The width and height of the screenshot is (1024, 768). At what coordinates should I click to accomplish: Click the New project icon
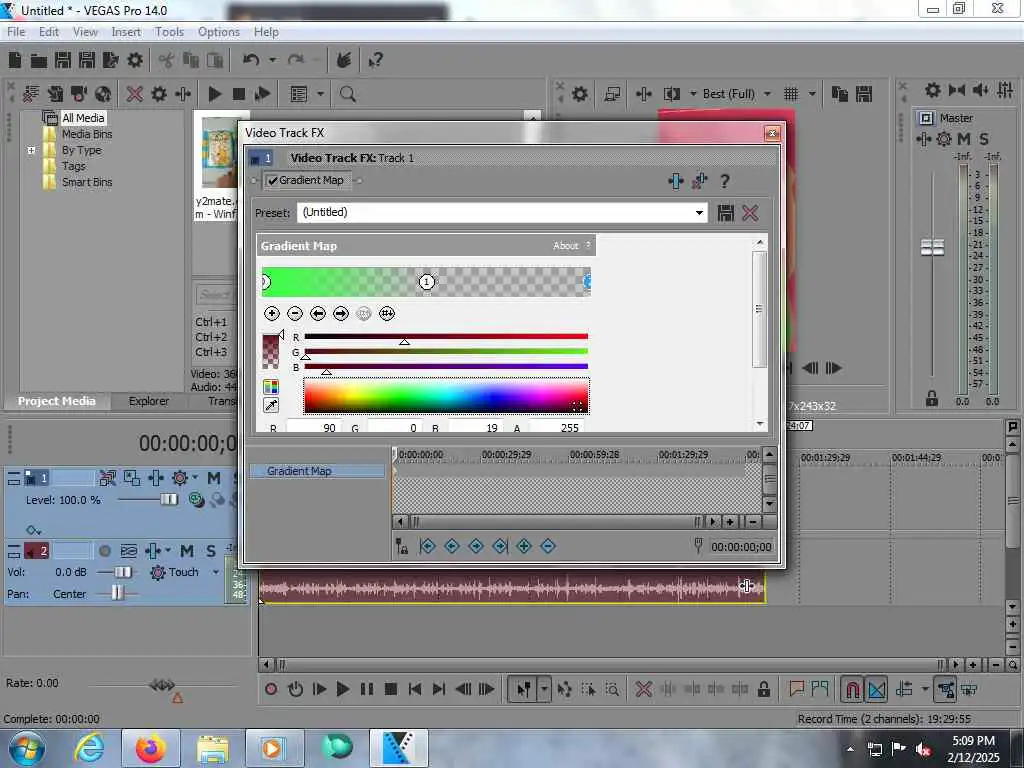tap(15, 60)
